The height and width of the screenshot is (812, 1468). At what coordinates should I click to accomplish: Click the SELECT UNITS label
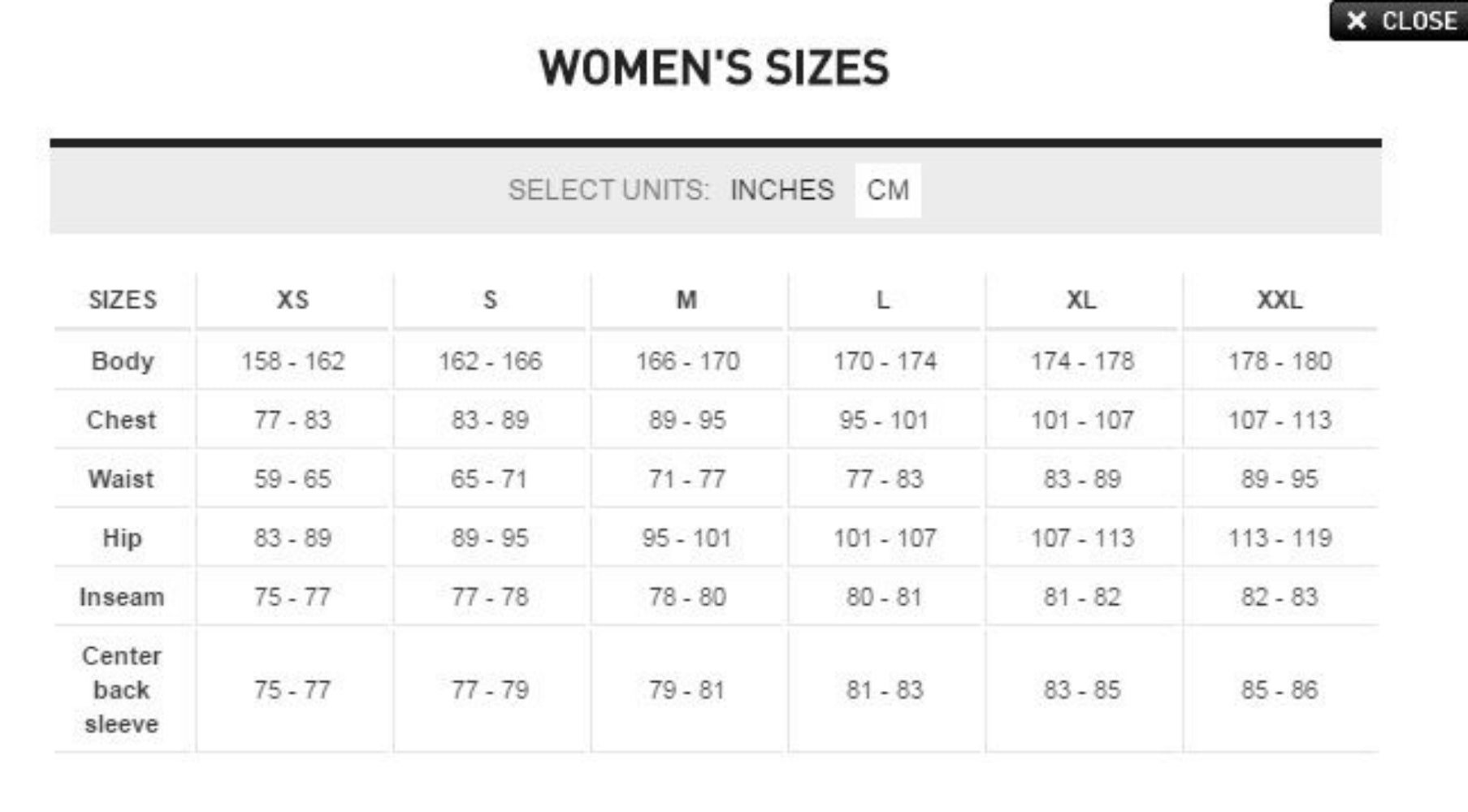(x=608, y=190)
